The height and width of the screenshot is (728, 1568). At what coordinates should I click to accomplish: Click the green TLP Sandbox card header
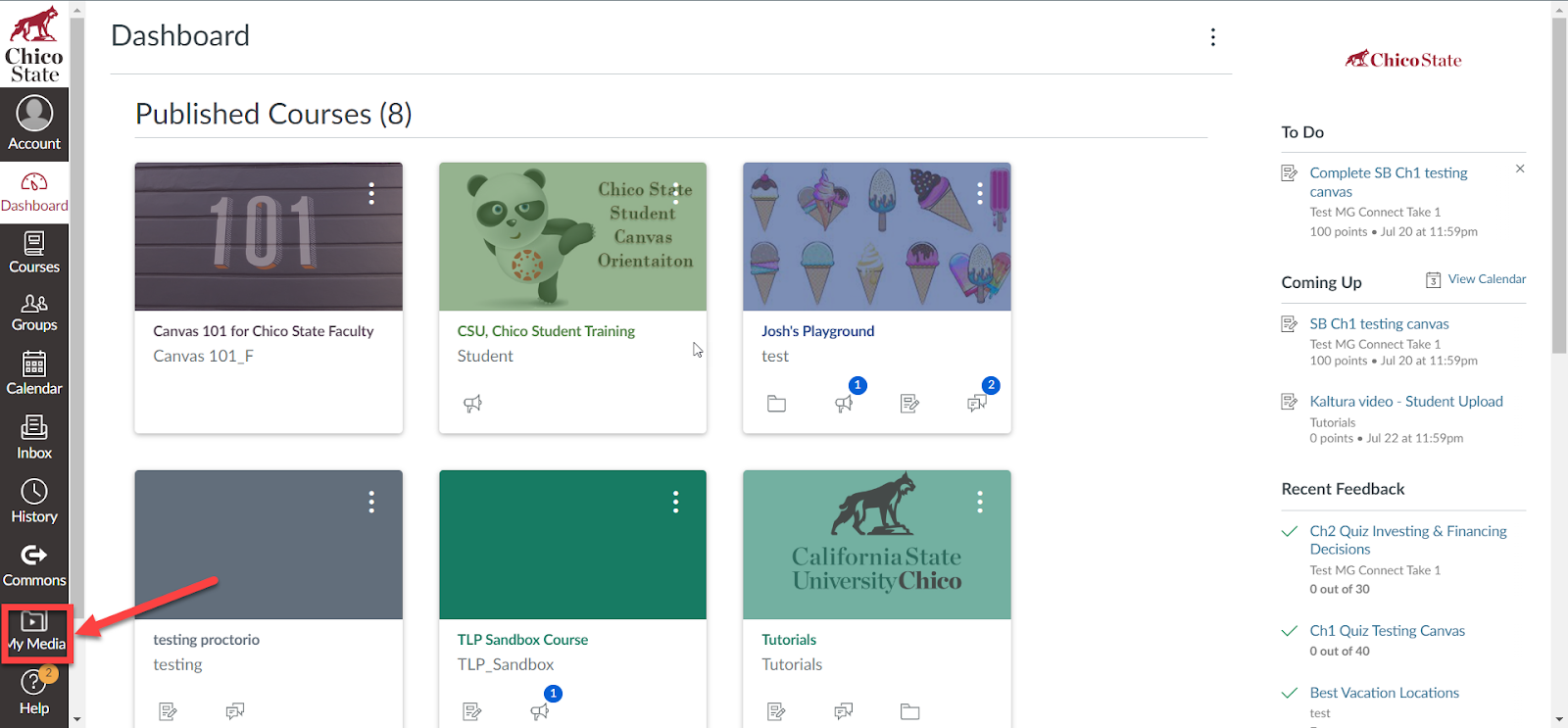point(572,545)
